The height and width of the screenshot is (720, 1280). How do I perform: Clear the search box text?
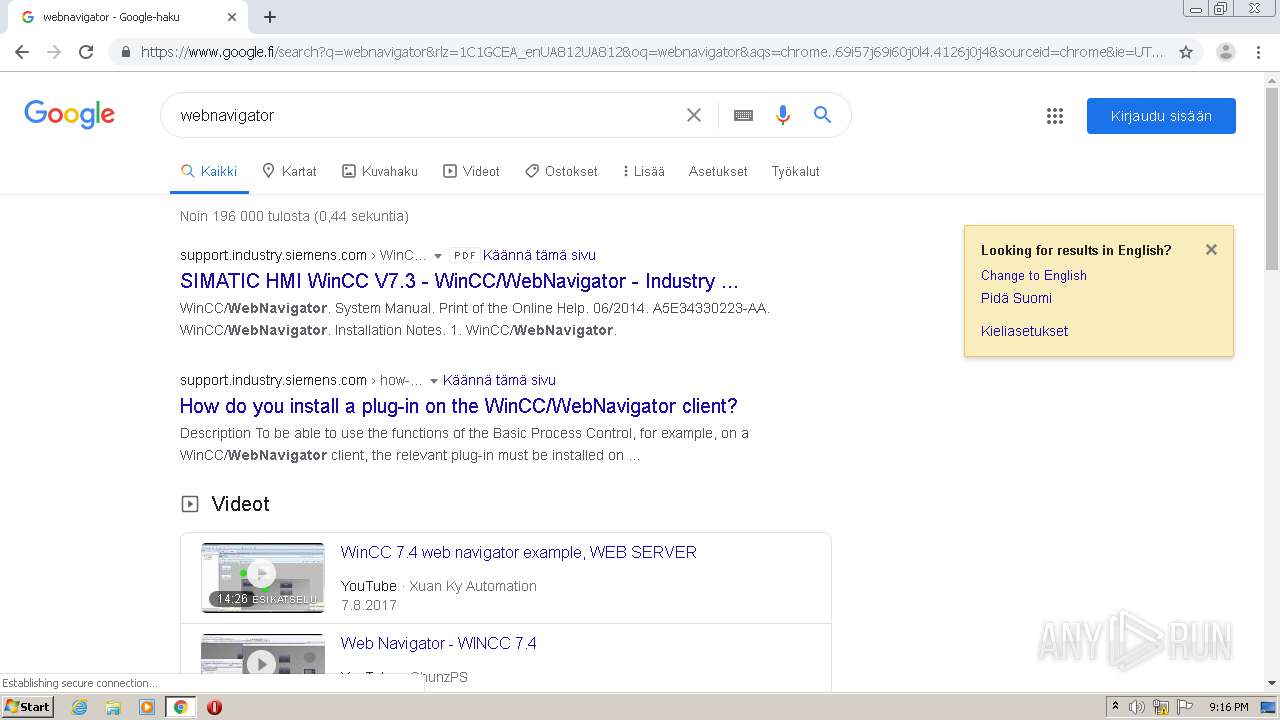(693, 115)
